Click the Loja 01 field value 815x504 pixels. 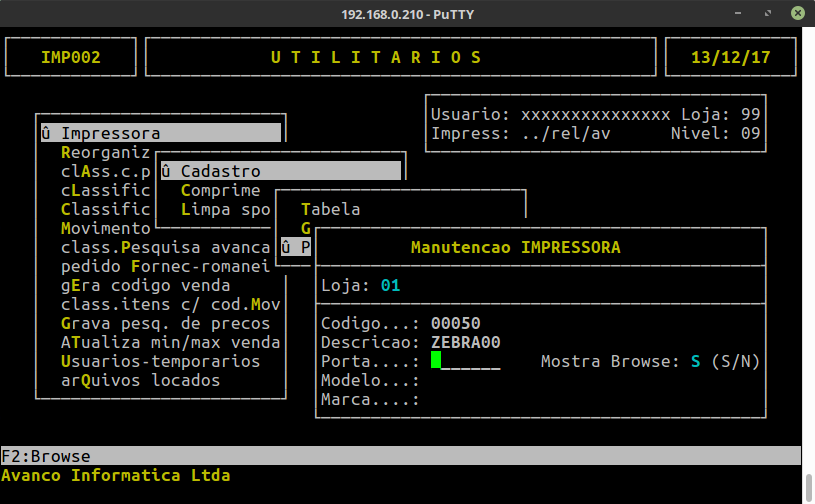390,286
